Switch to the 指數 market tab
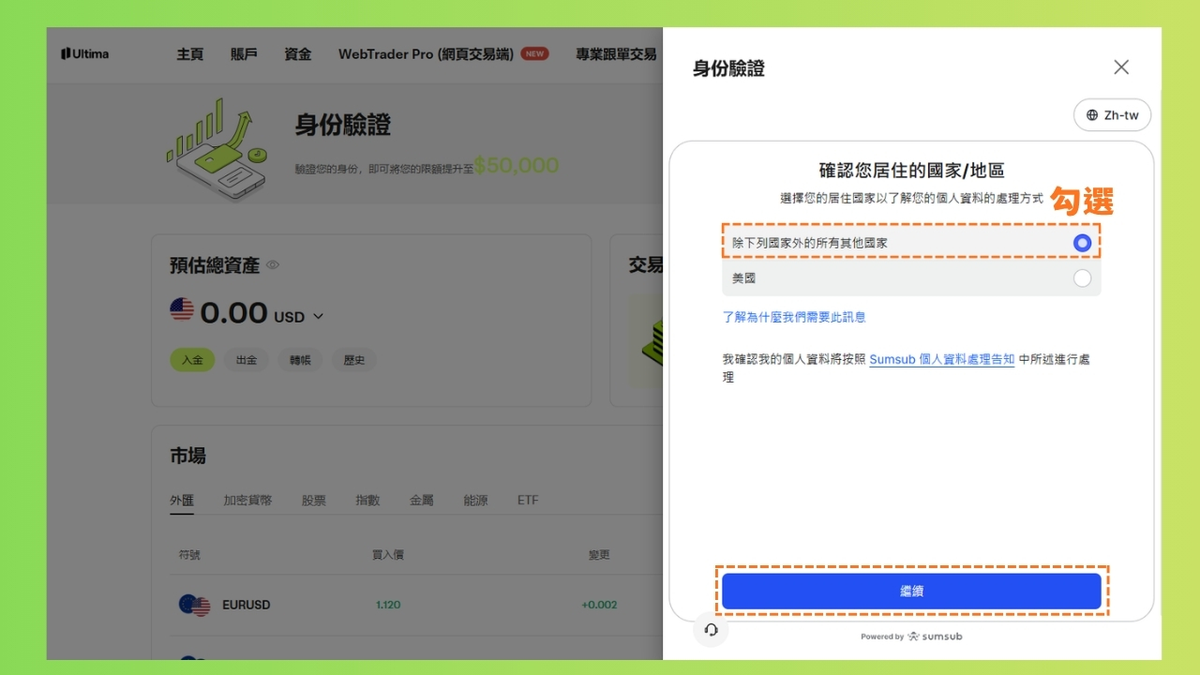Image resolution: width=1200 pixels, height=675 pixels. click(x=368, y=500)
